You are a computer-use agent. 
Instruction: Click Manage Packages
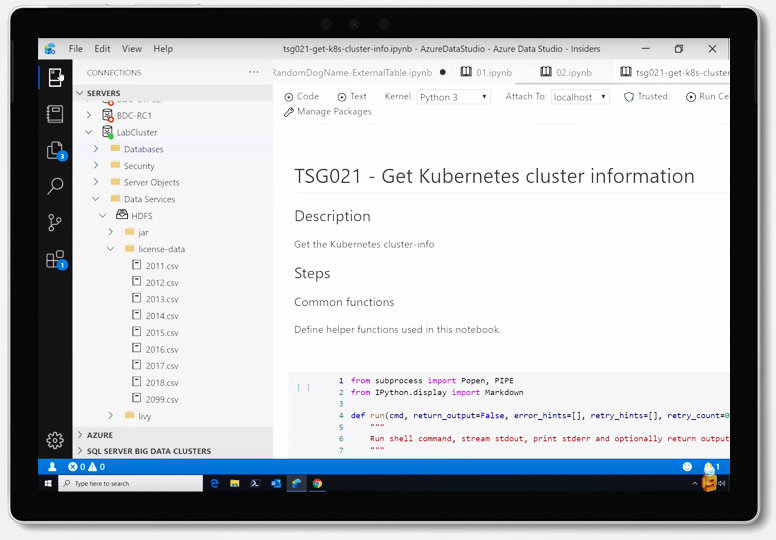[x=328, y=112]
